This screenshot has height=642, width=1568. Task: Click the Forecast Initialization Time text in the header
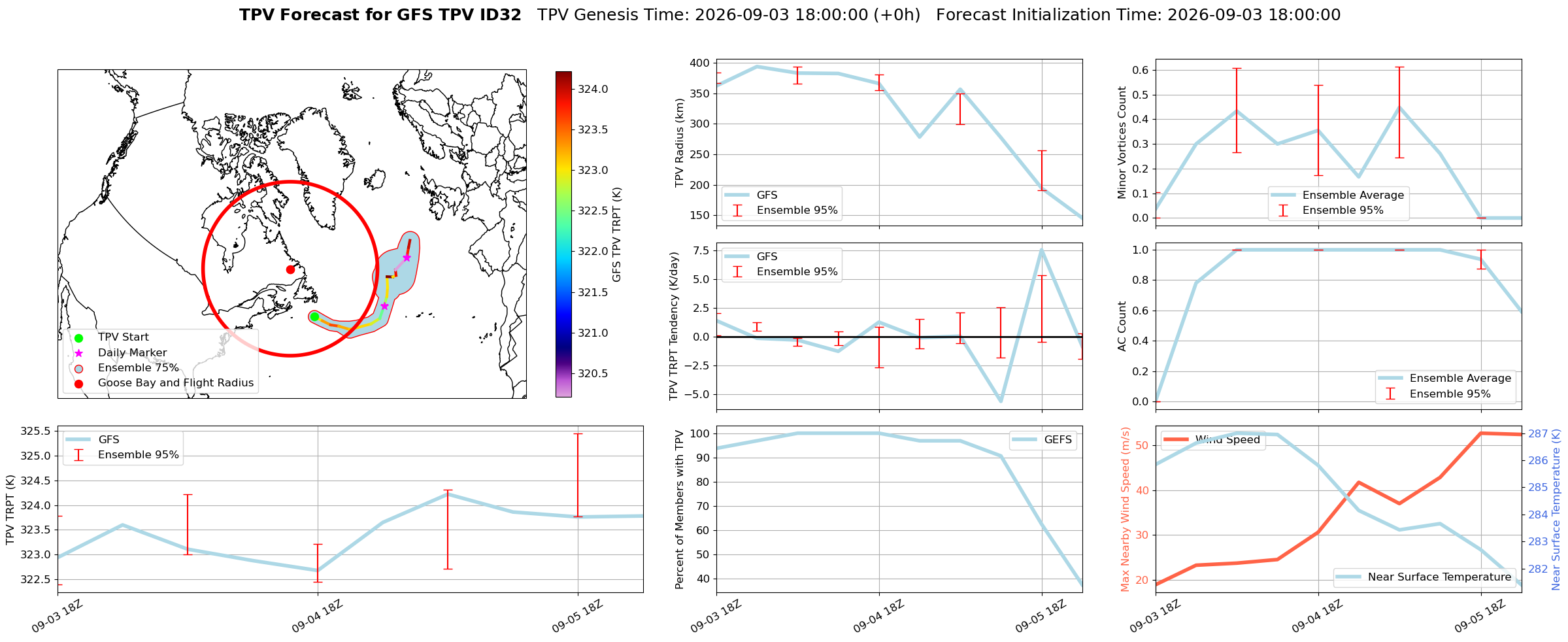click(x=1139, y=15)
